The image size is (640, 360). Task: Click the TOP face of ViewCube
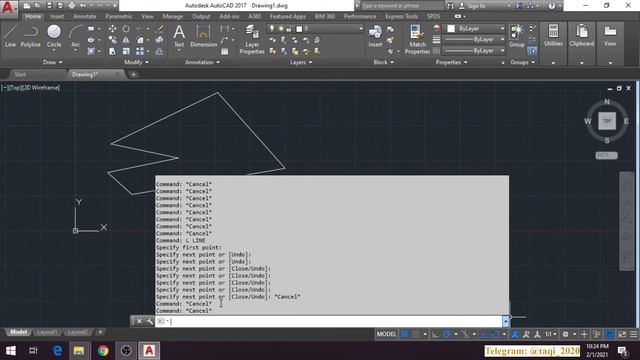607,121
